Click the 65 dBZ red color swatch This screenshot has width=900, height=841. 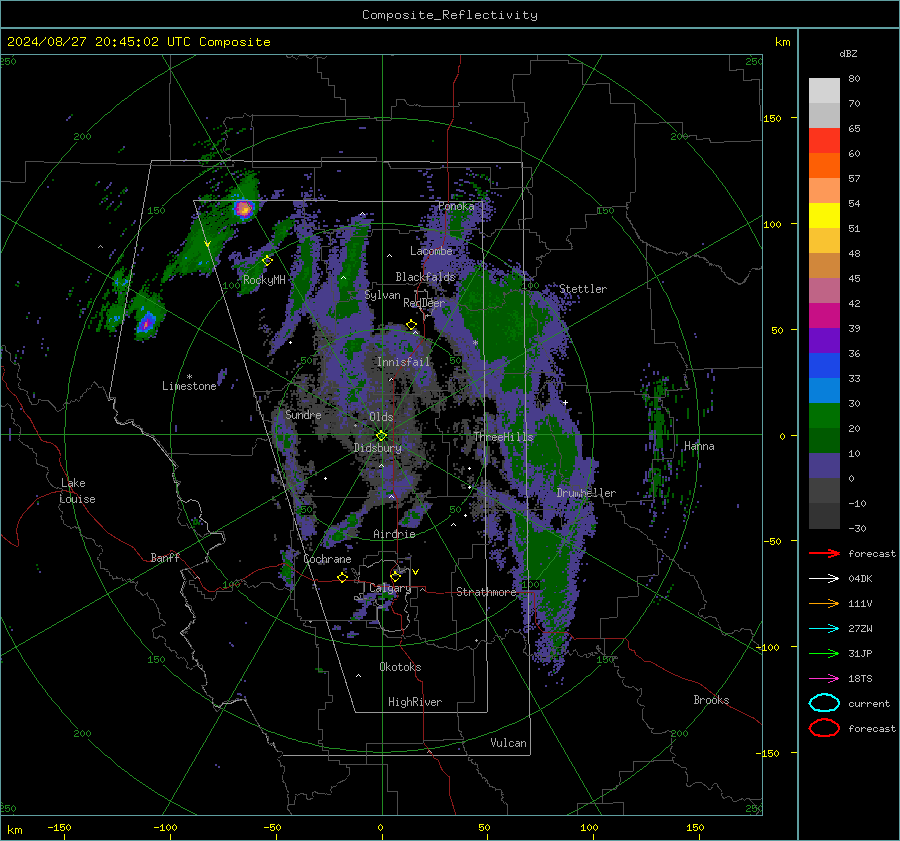point(824,141)
